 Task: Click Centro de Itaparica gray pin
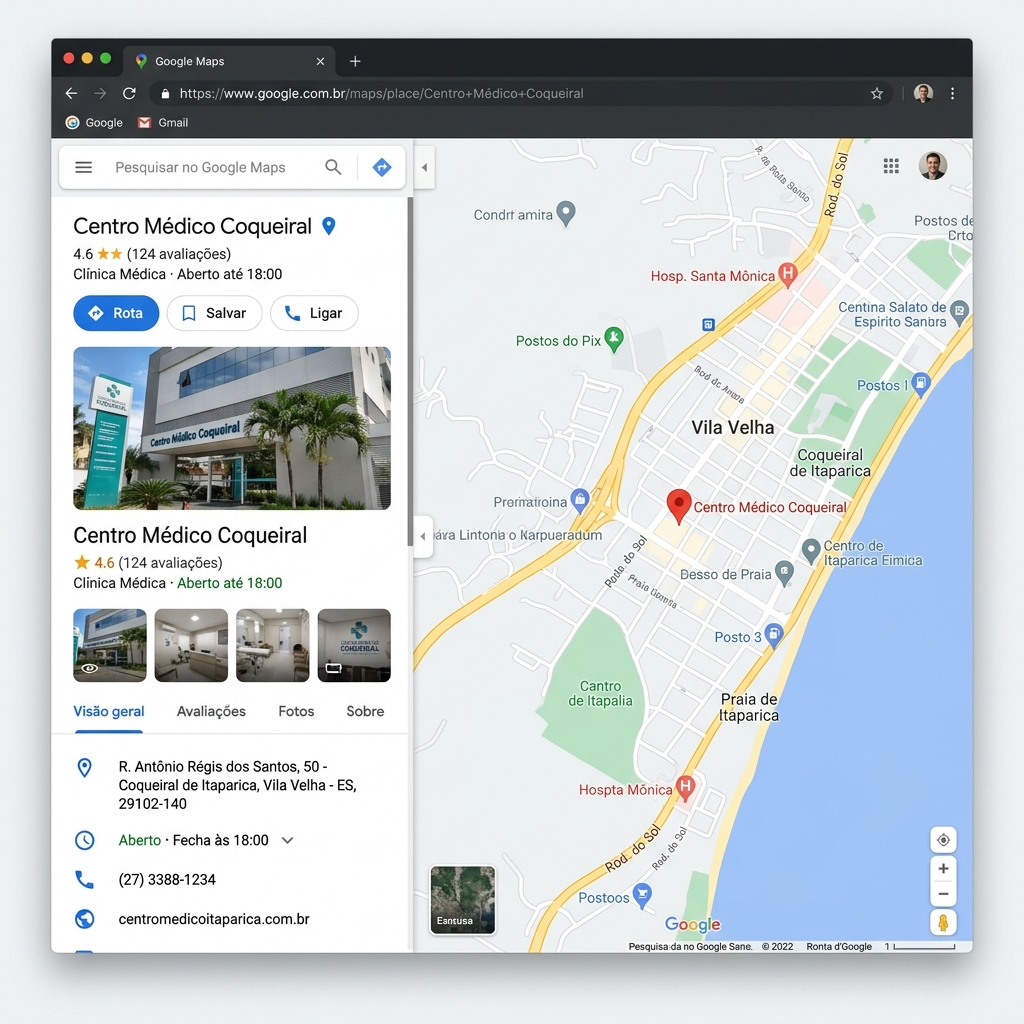click(810, 551)
